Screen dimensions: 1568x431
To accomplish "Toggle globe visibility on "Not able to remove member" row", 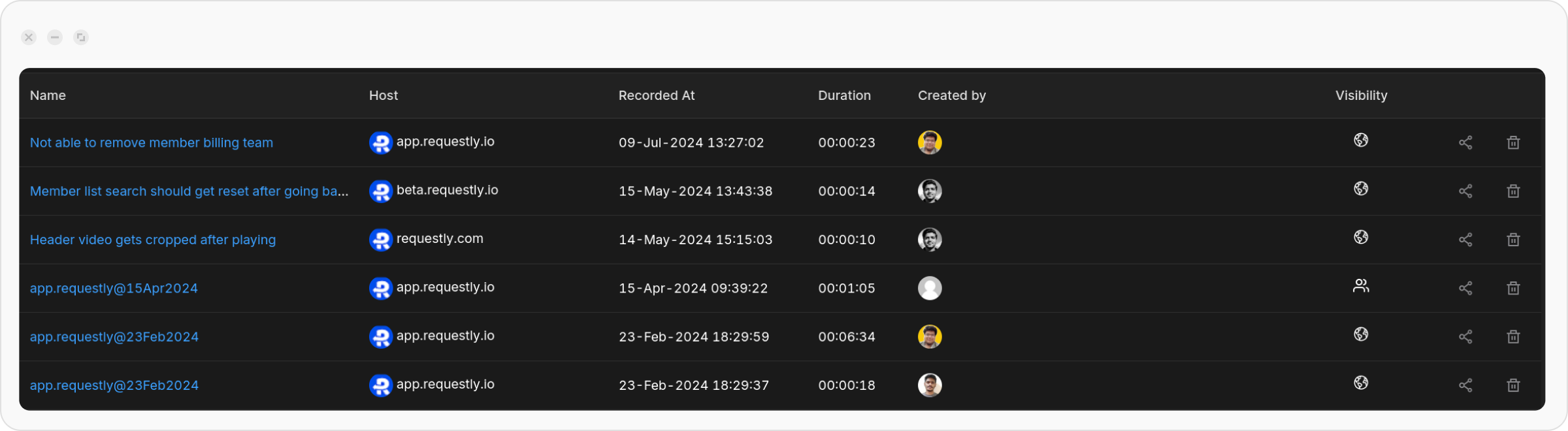I will (1361, 140).
